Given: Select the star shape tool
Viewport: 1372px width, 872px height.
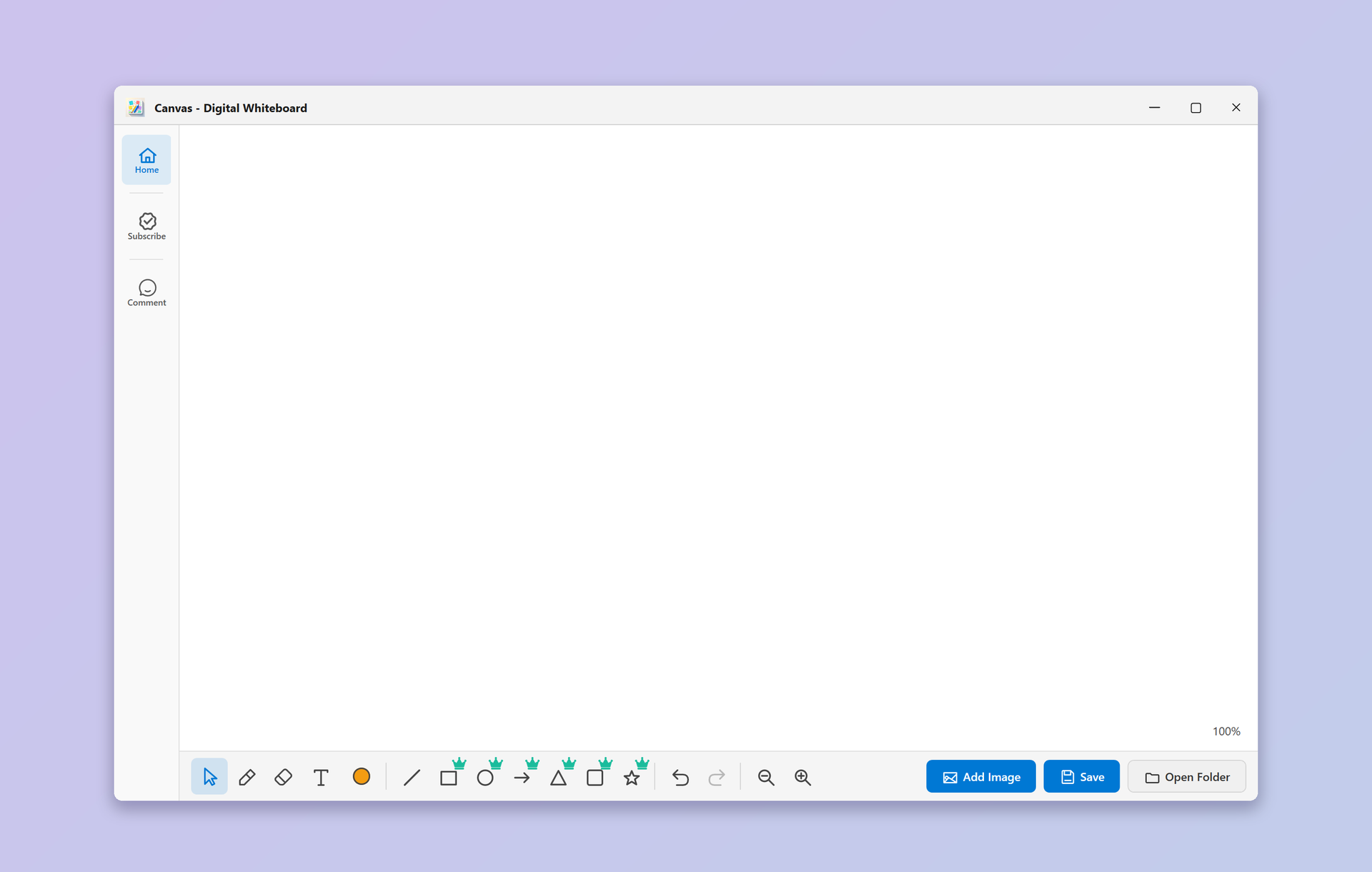Looking at the screenshot, I should pyautogui.click(x=632, y=777).
